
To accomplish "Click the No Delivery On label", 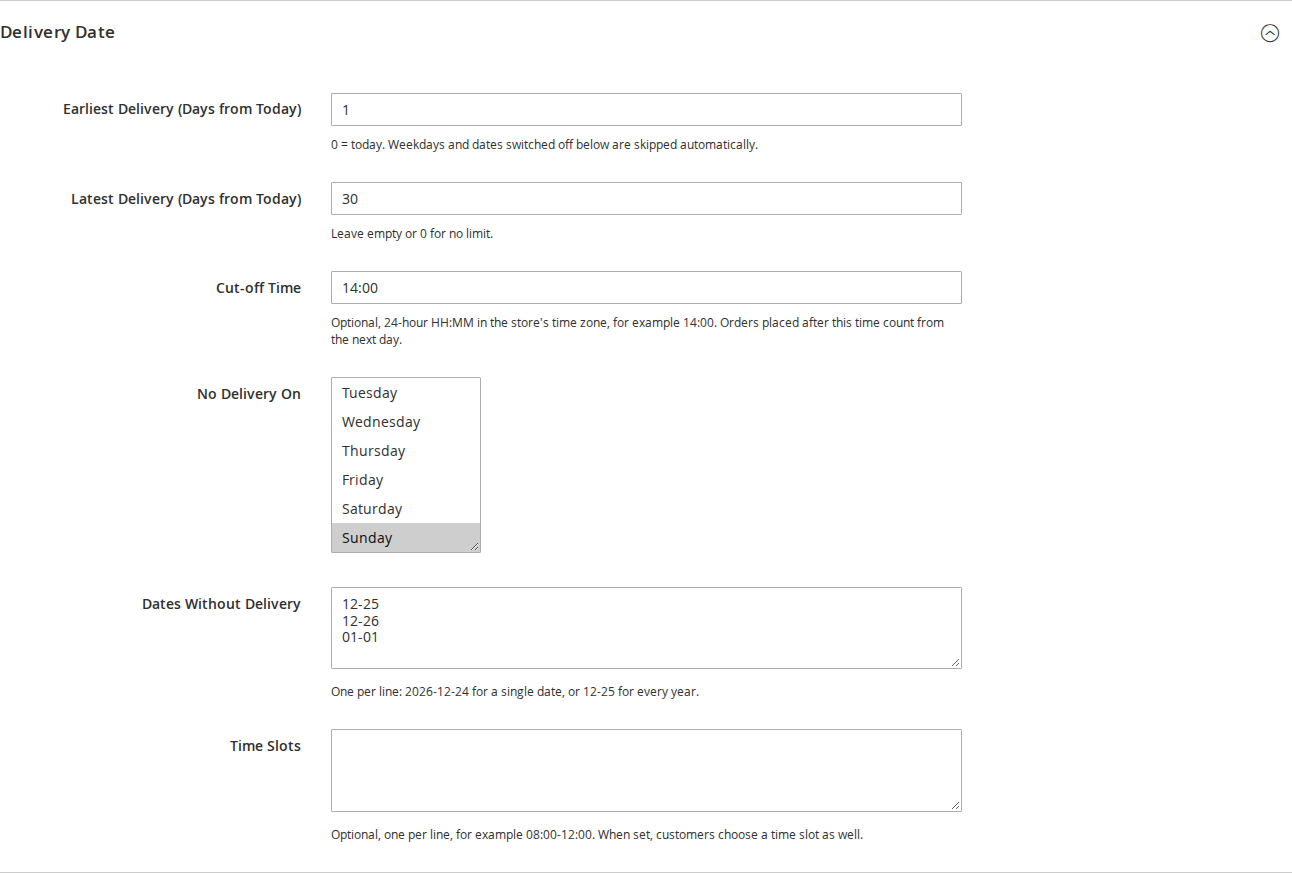I will [249, 394].
